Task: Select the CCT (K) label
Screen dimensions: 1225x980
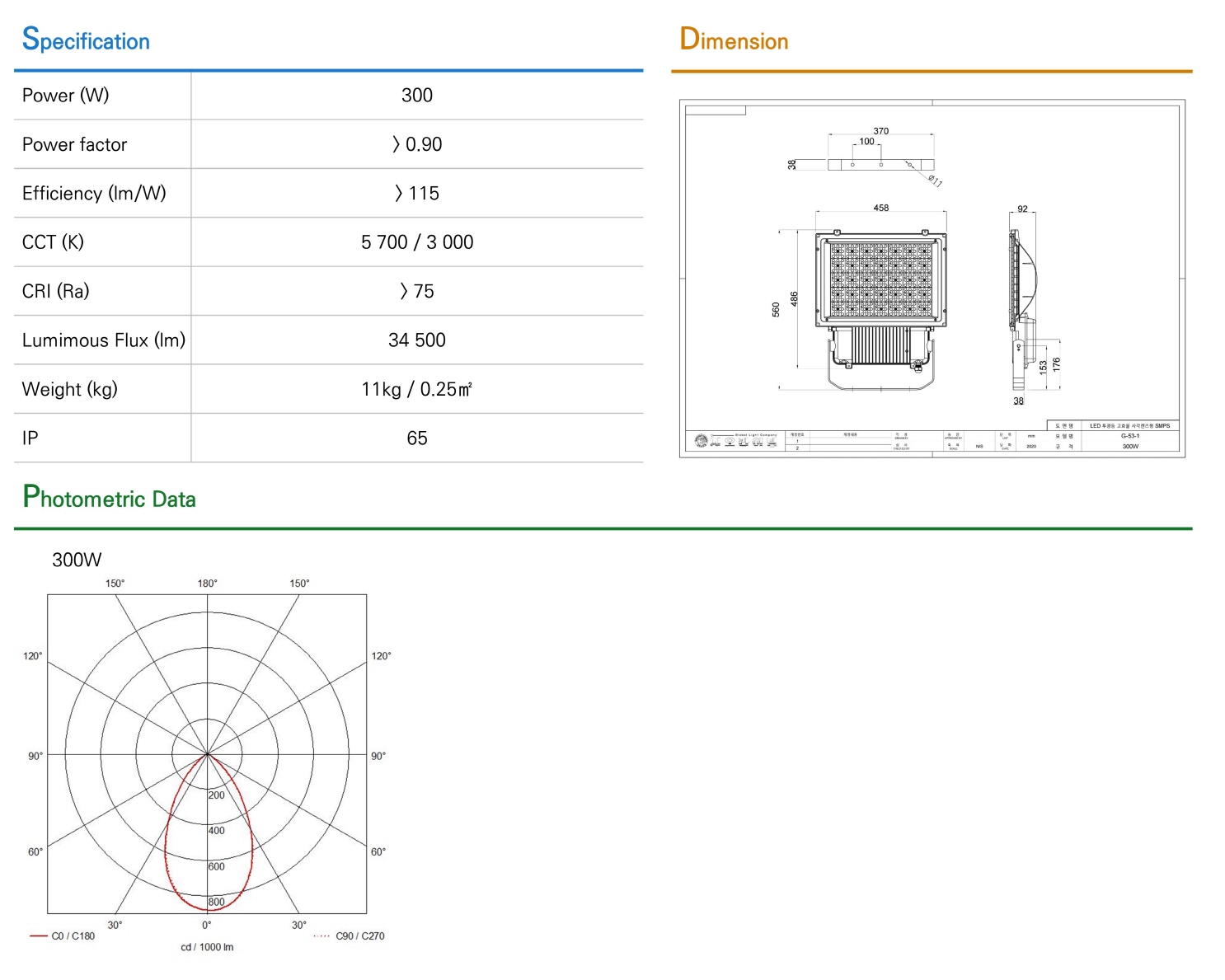Action: [53, 242]
